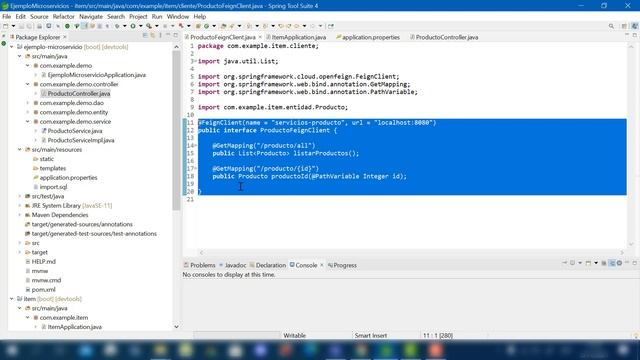
Task: Expand the com.example.demo.entity package
Action: point(28,112)
